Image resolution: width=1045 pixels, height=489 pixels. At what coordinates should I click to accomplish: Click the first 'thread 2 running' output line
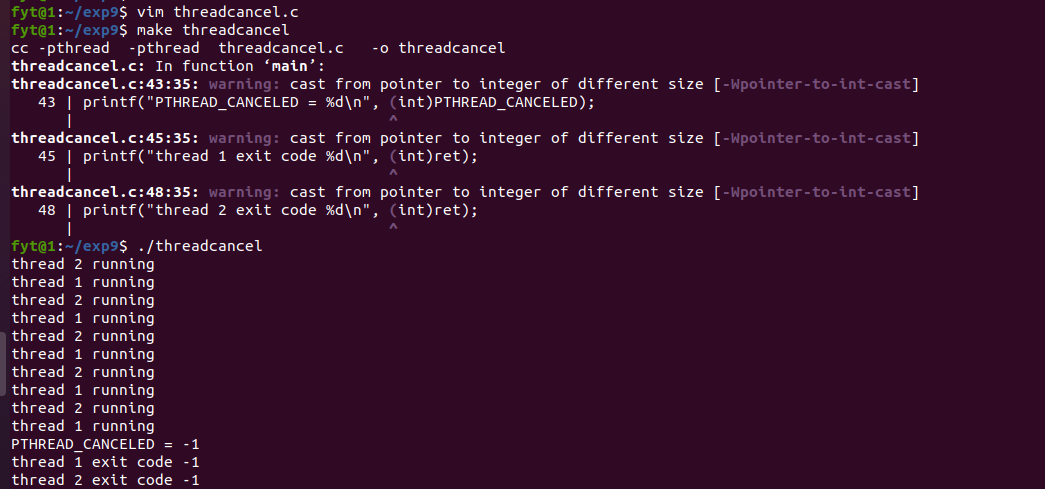click(x=83, y=264)
